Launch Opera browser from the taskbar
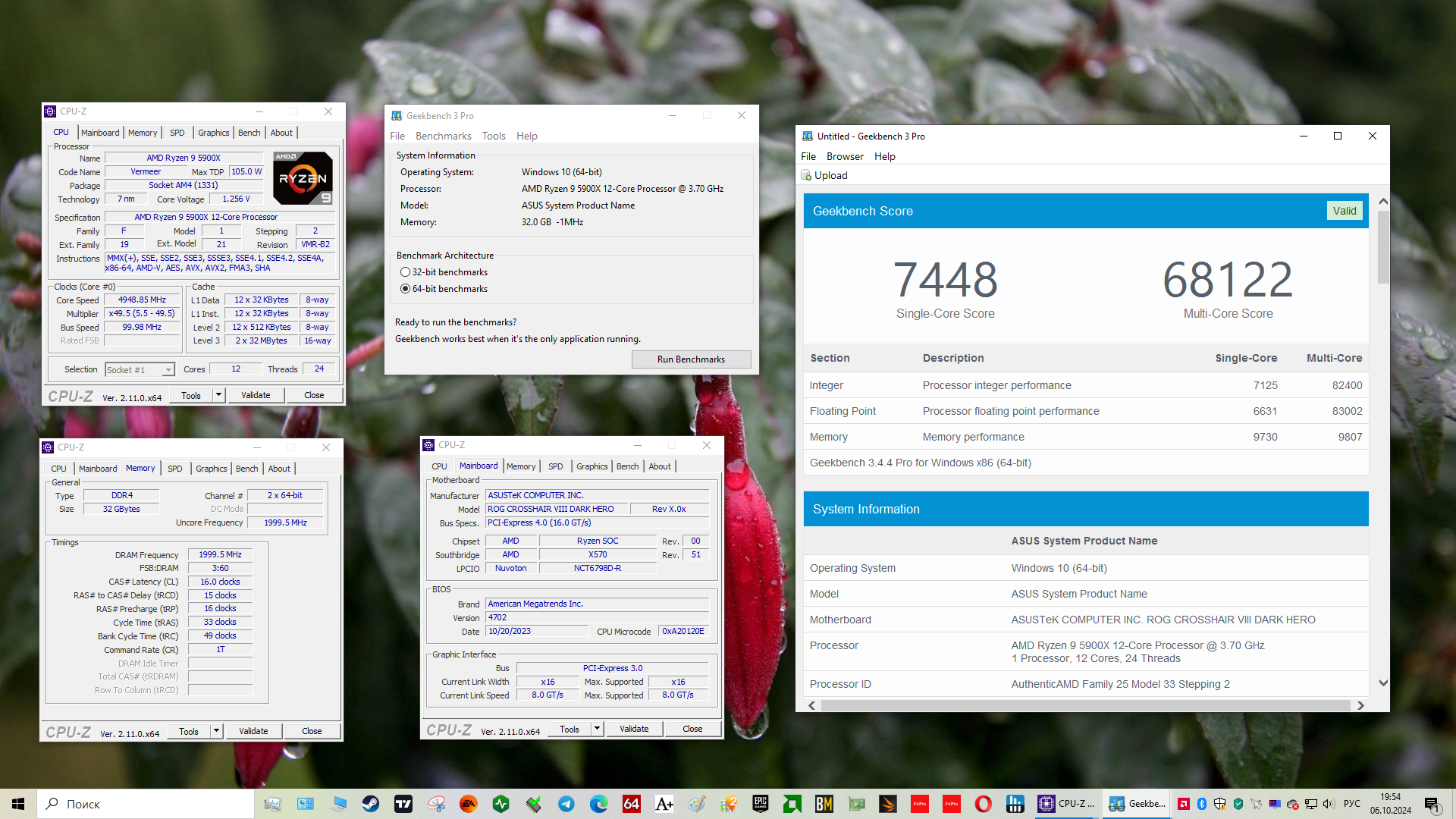 click(983, 804)
